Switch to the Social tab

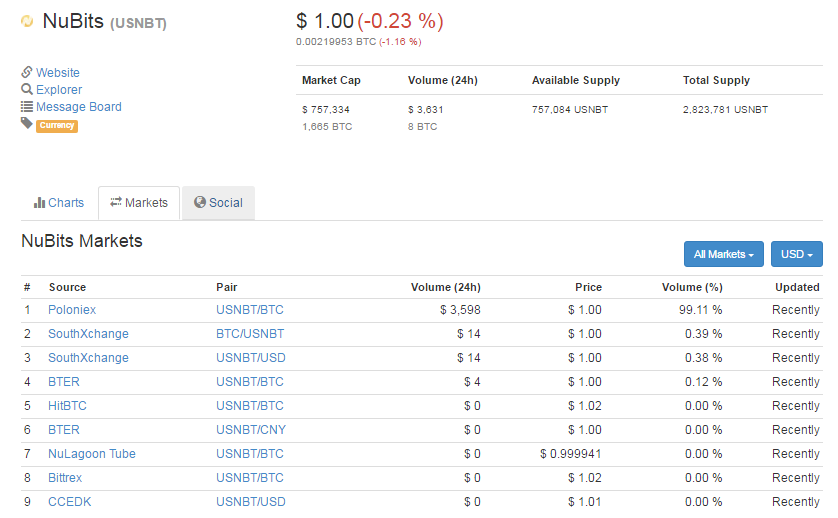click(x=219, y=203)
